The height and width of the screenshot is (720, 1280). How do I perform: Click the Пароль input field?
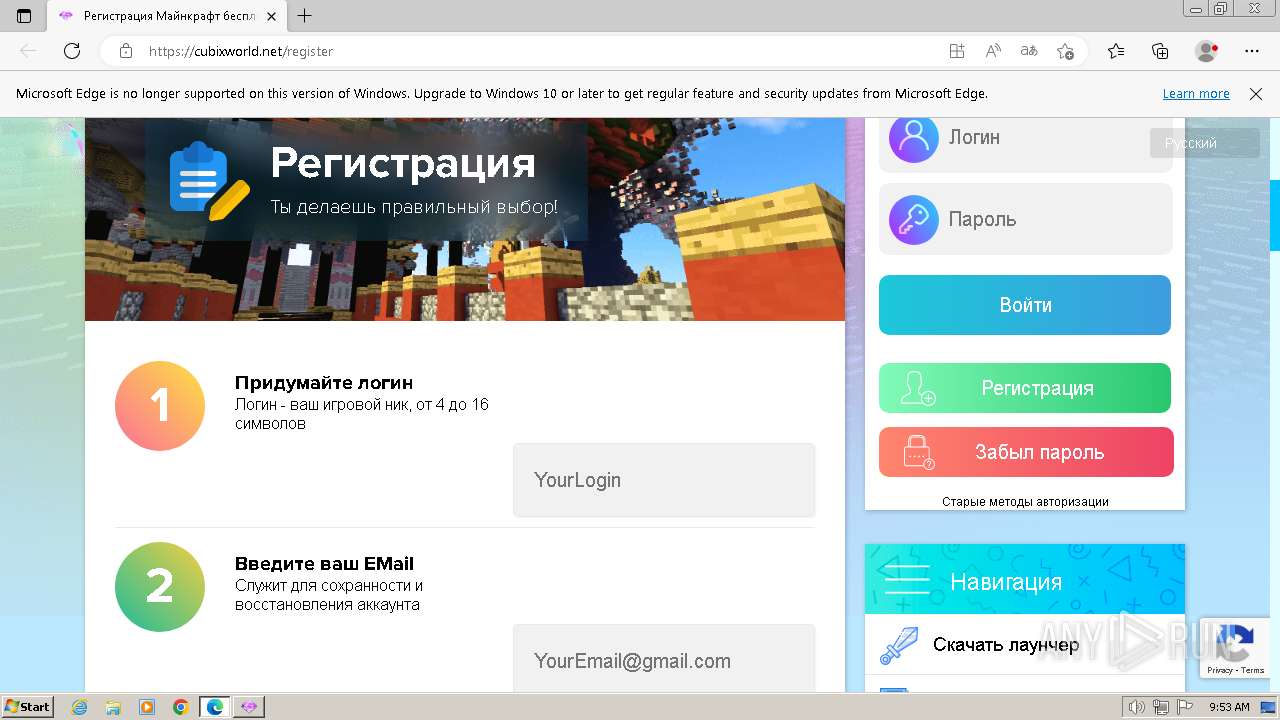(x=1025, y=219)
